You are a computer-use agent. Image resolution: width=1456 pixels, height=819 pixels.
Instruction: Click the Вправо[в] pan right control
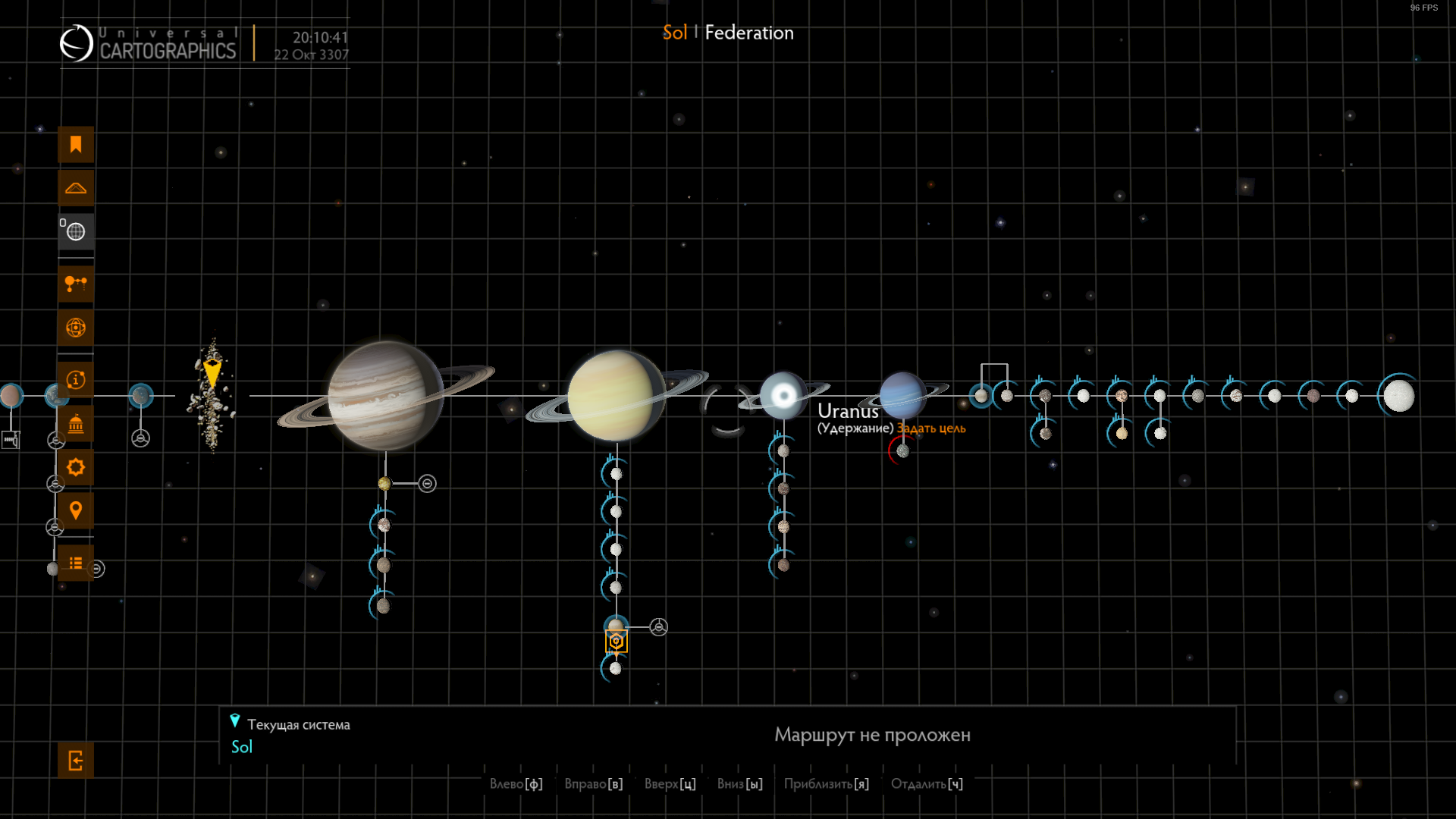(x=594, y=784)
